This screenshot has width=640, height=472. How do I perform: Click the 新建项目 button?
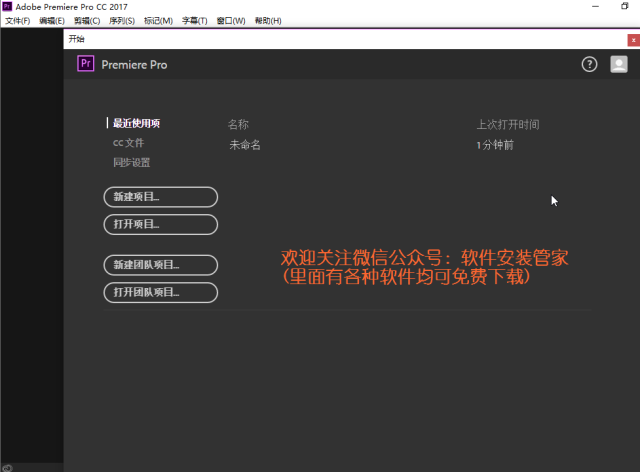160,197
